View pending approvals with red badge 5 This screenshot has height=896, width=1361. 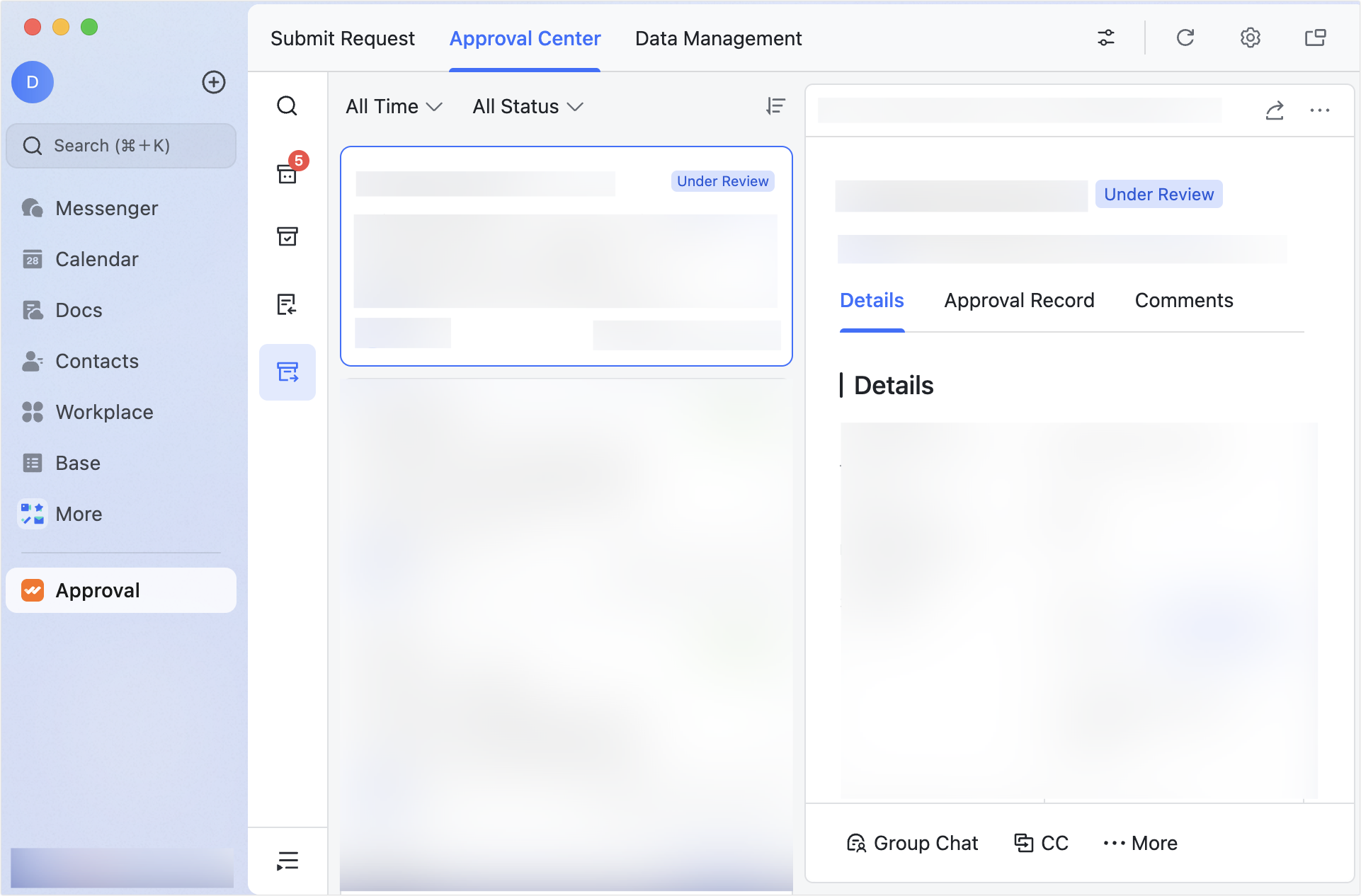click(287, 173)
